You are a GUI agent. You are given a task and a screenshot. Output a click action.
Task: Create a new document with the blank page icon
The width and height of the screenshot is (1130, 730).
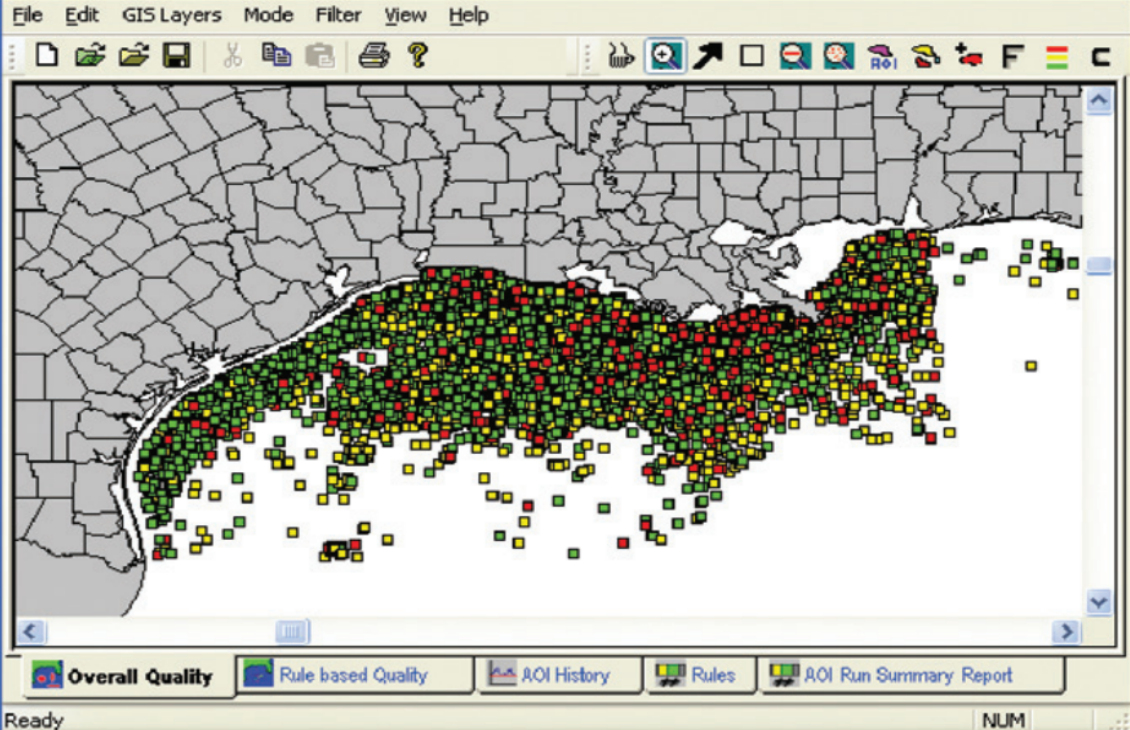[47, 55]
